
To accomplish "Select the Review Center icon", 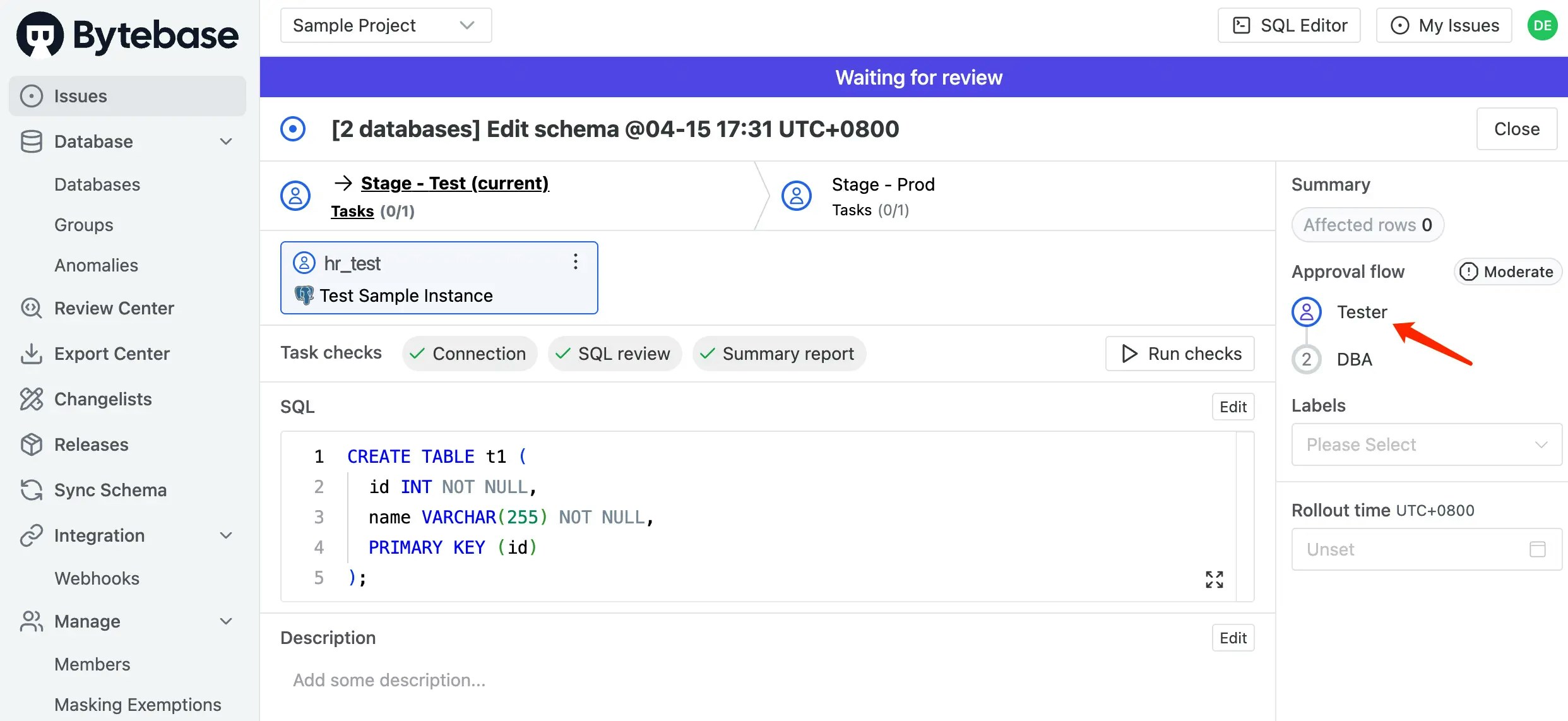I will (31, 308).
